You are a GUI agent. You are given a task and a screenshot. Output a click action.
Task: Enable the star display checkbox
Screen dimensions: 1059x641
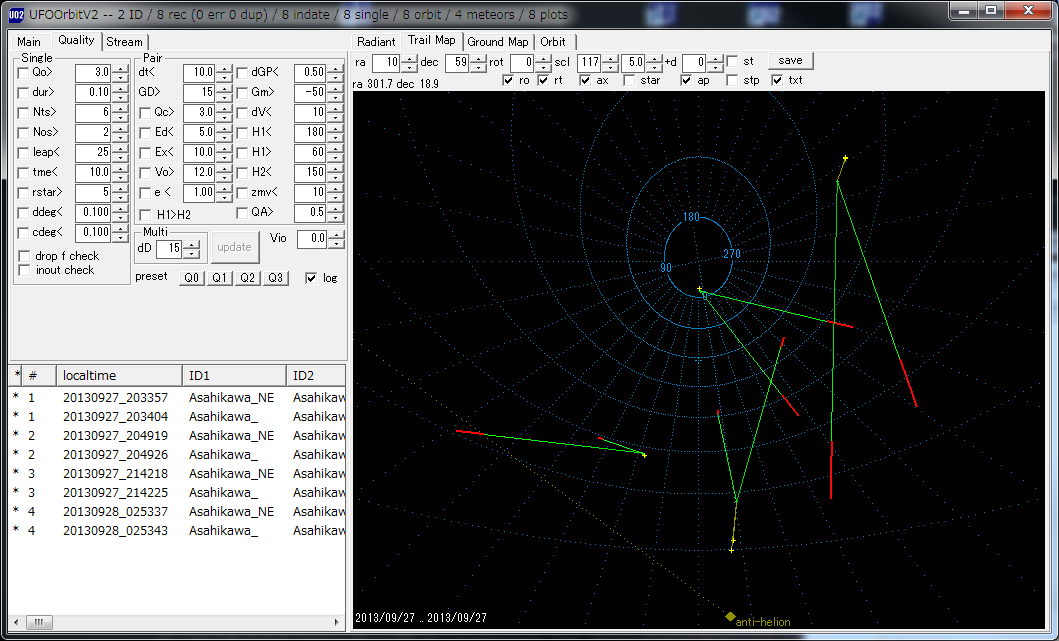tap(629, 80)
